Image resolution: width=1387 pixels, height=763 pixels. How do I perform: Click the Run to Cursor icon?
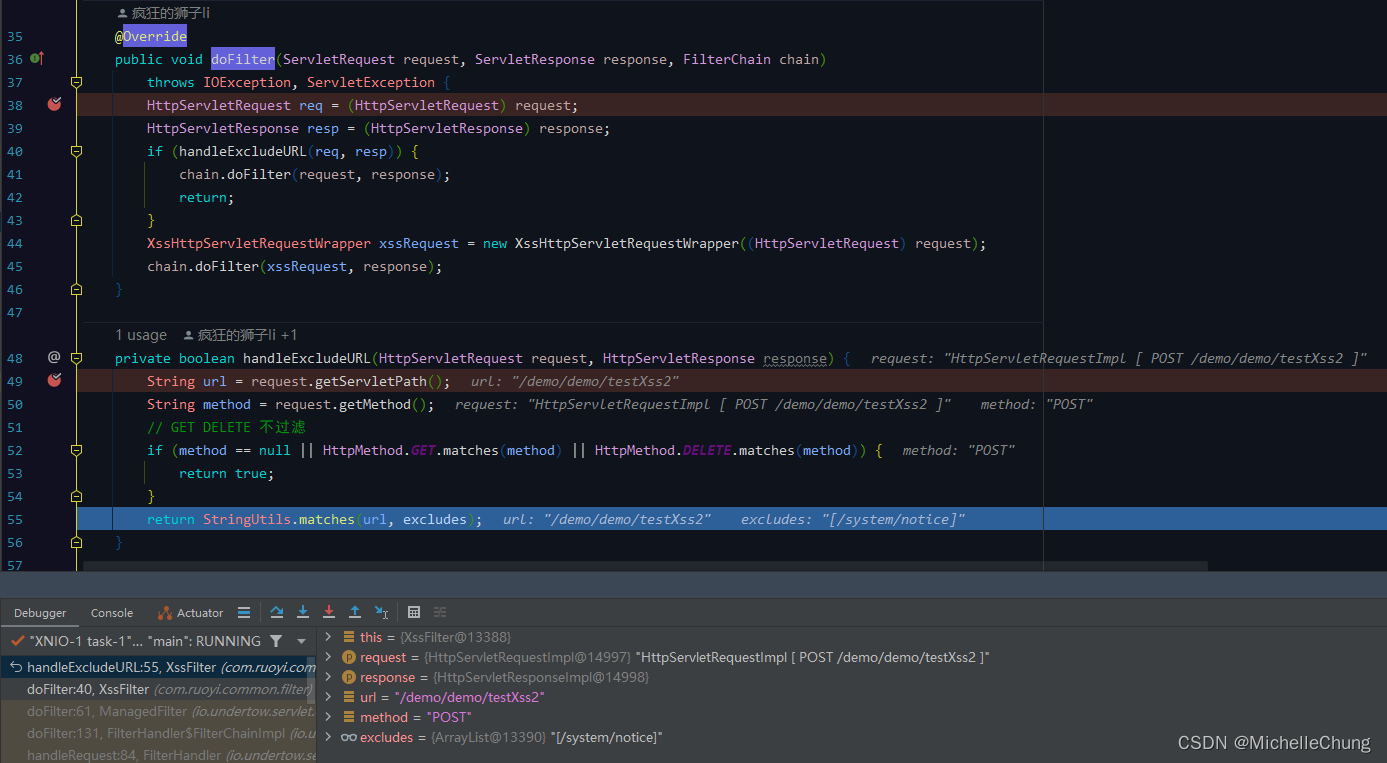tap(381, 612)
